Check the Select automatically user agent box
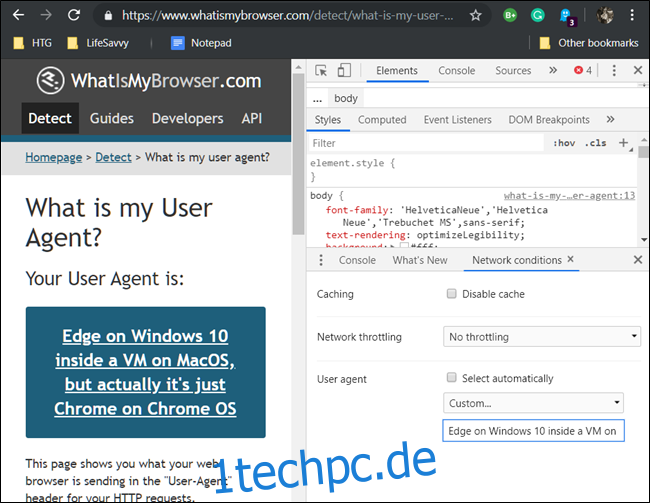Viewport: 650px width, 503px height. pyautogui.click(x=452, y=378)
